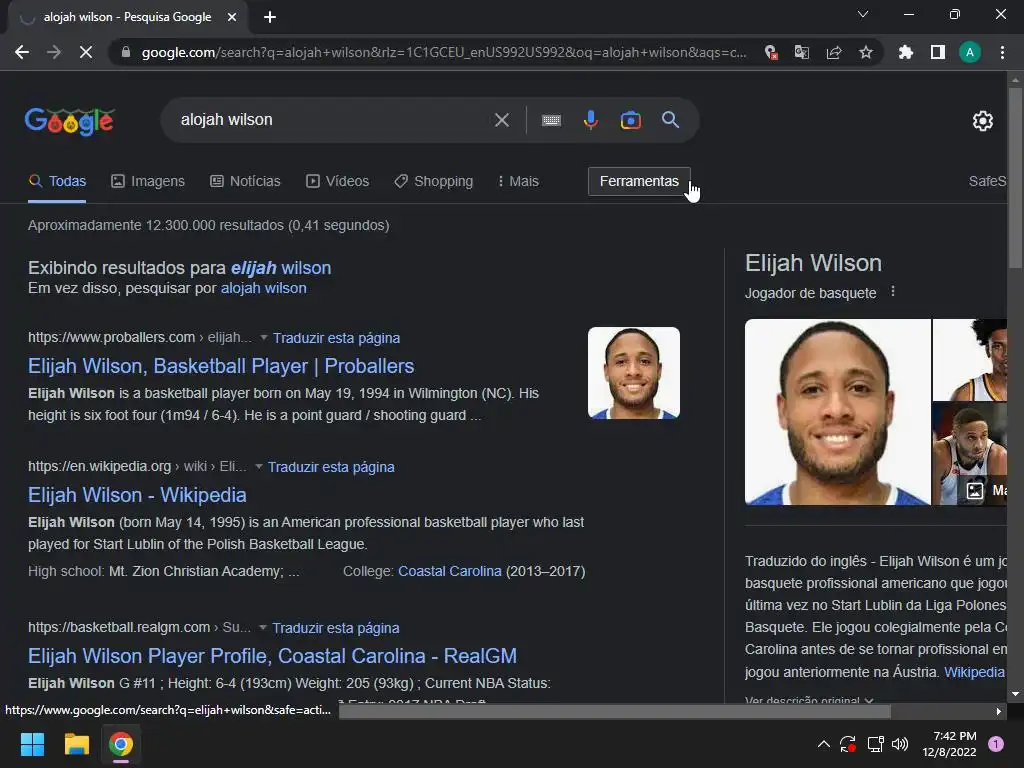Screen dimensions: 1024x768
Task: Click the lock site info icon
Action: coord(126,52)
